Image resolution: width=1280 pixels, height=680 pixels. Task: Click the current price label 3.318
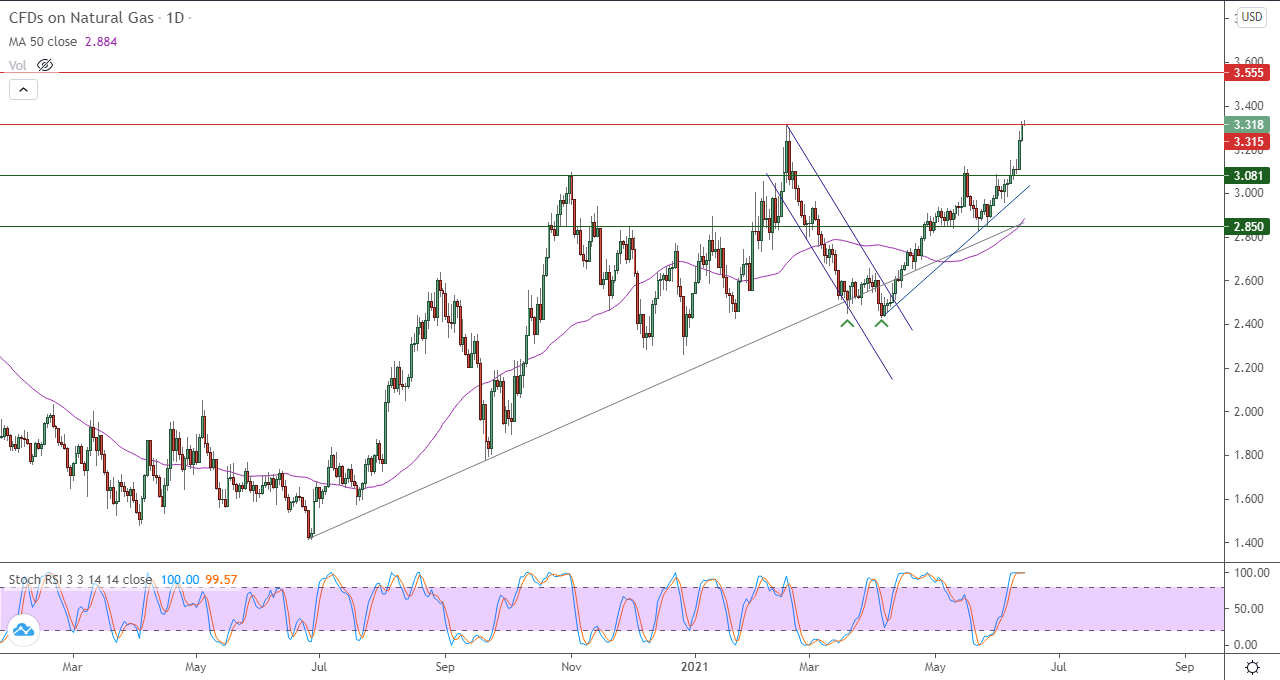click(x=1247, y=125)
